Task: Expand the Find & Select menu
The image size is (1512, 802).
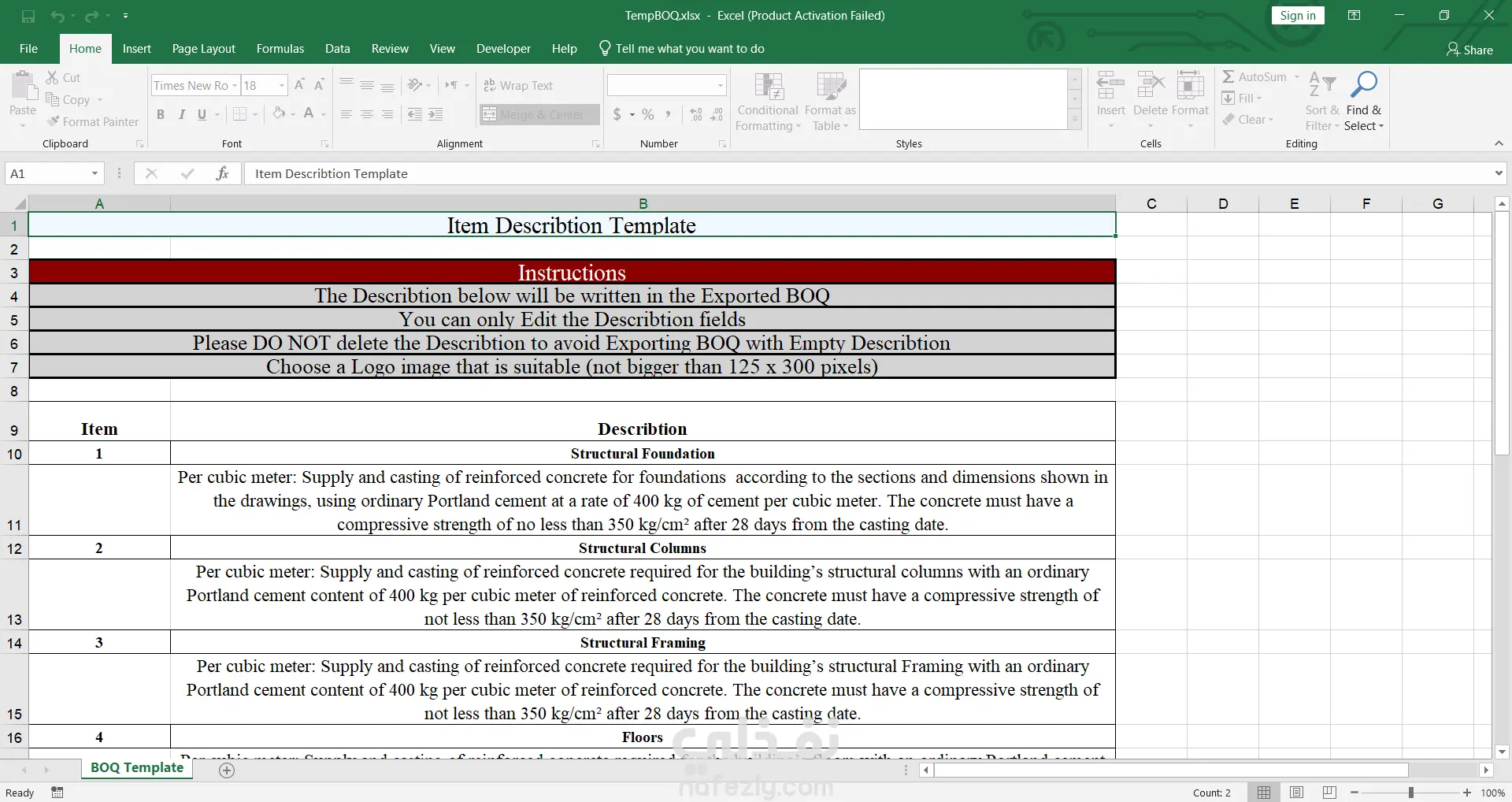Action: (1363, 101)
